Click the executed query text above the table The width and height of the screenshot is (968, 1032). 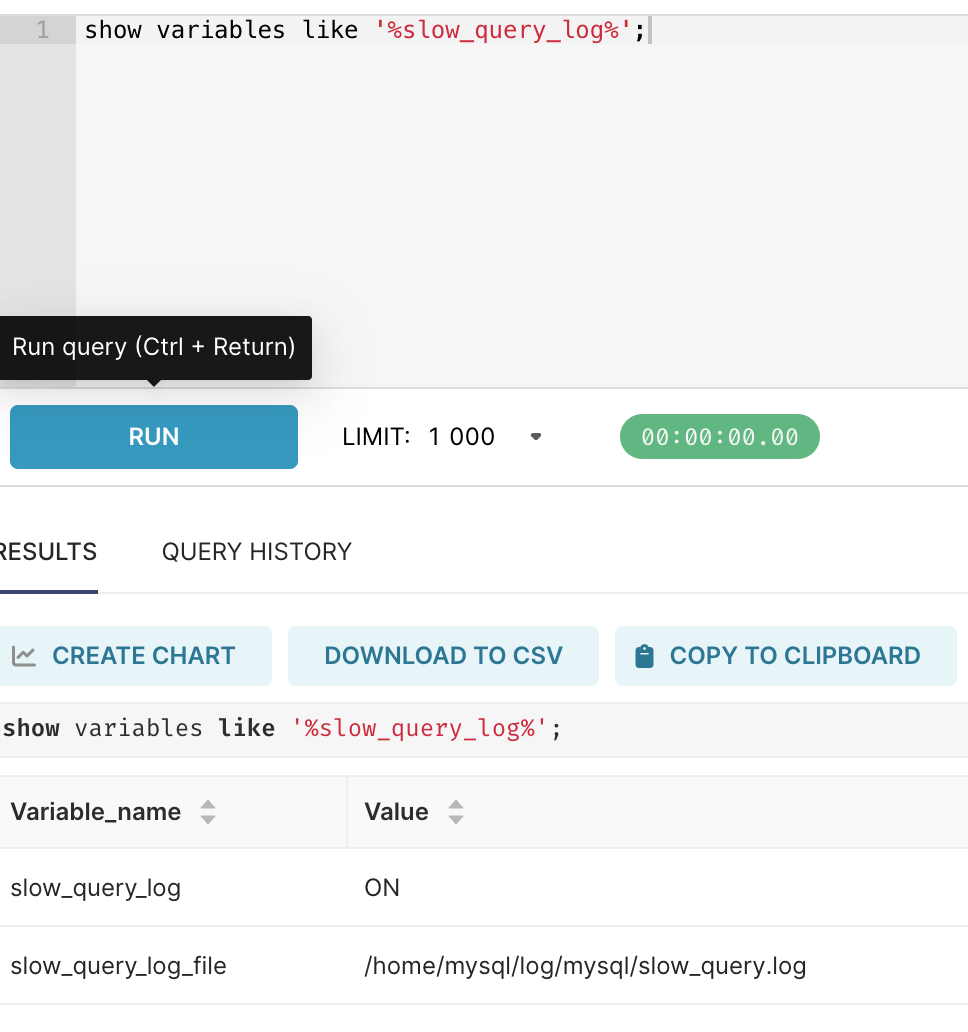pyautogui.click(x=282, y=729)
